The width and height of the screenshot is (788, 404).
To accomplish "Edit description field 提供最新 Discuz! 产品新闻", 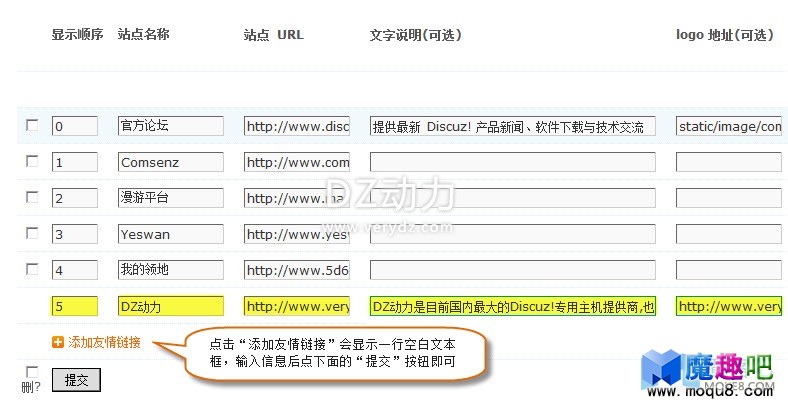I will 513,126.
